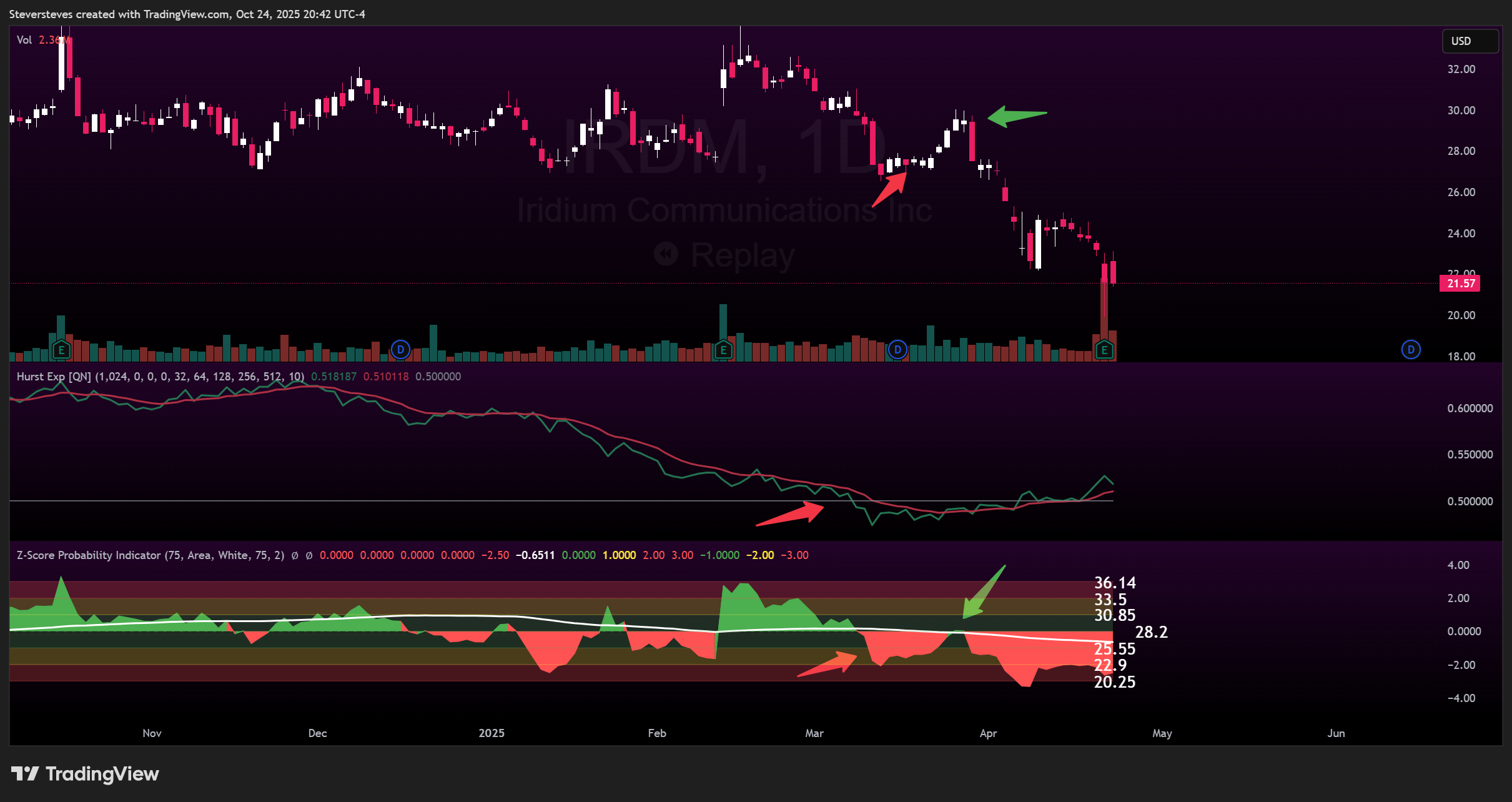Click the March dividend D marker
This screenshot has width=1512, height=802.
(897, 350)
